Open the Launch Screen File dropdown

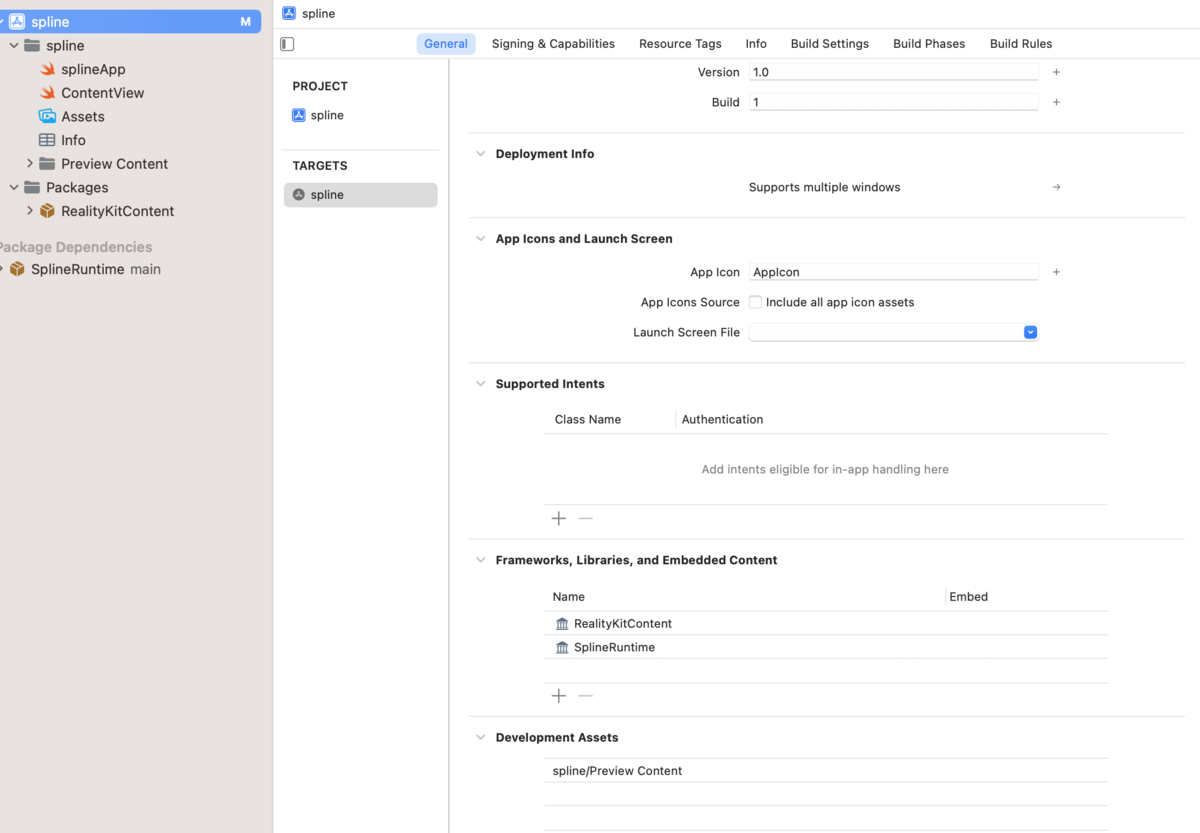pyautogui.click(x=1030, y=332)
